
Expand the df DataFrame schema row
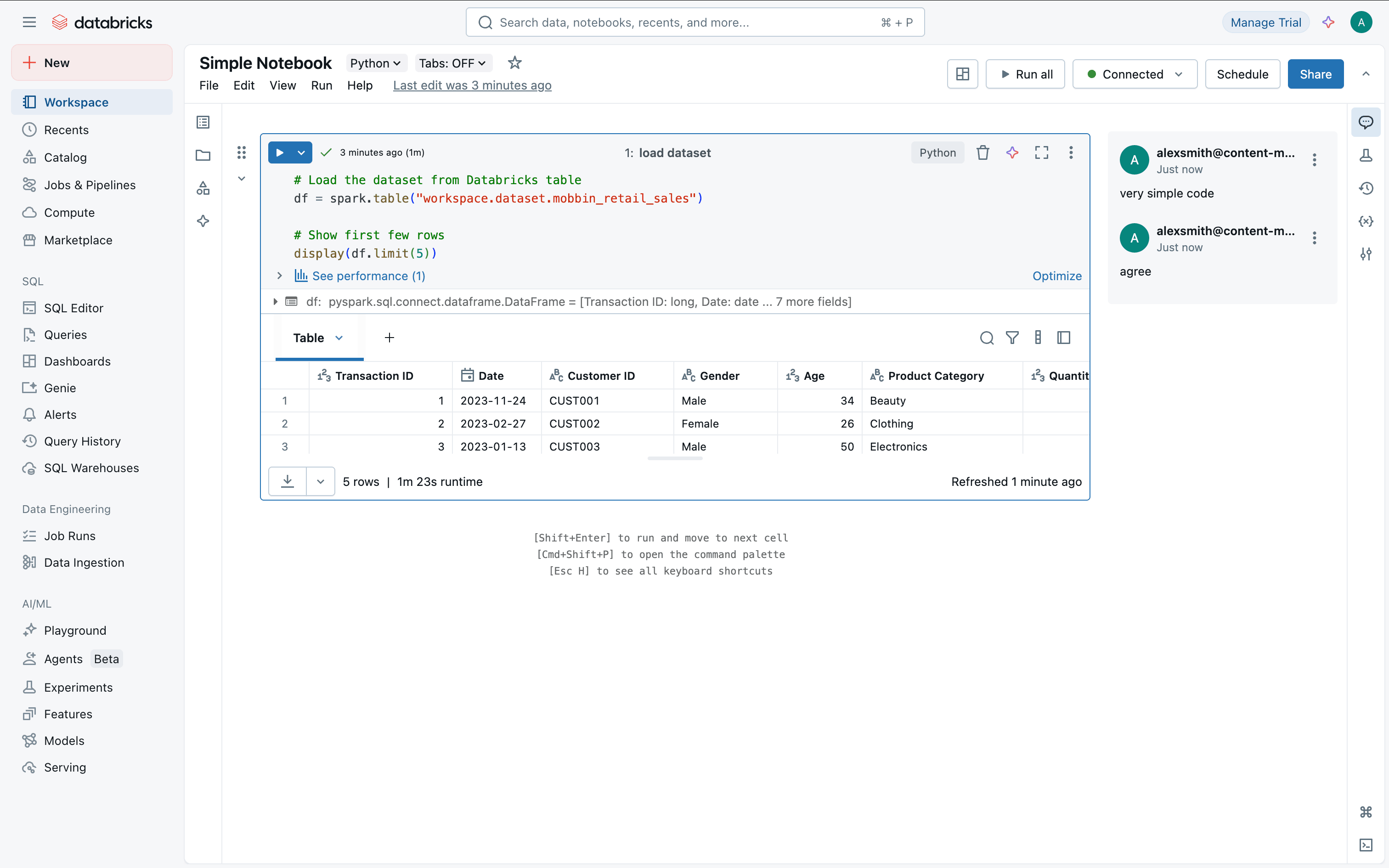276,302
